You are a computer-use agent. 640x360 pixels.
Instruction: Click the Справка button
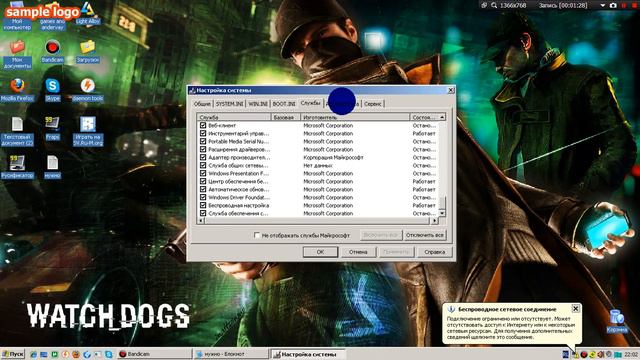point(434,252)
